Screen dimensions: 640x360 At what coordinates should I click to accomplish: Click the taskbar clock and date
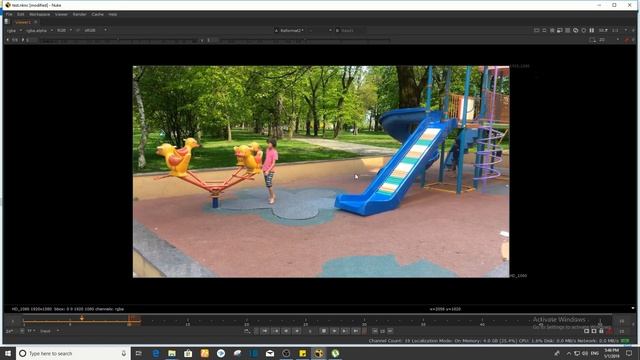(611, 353)
